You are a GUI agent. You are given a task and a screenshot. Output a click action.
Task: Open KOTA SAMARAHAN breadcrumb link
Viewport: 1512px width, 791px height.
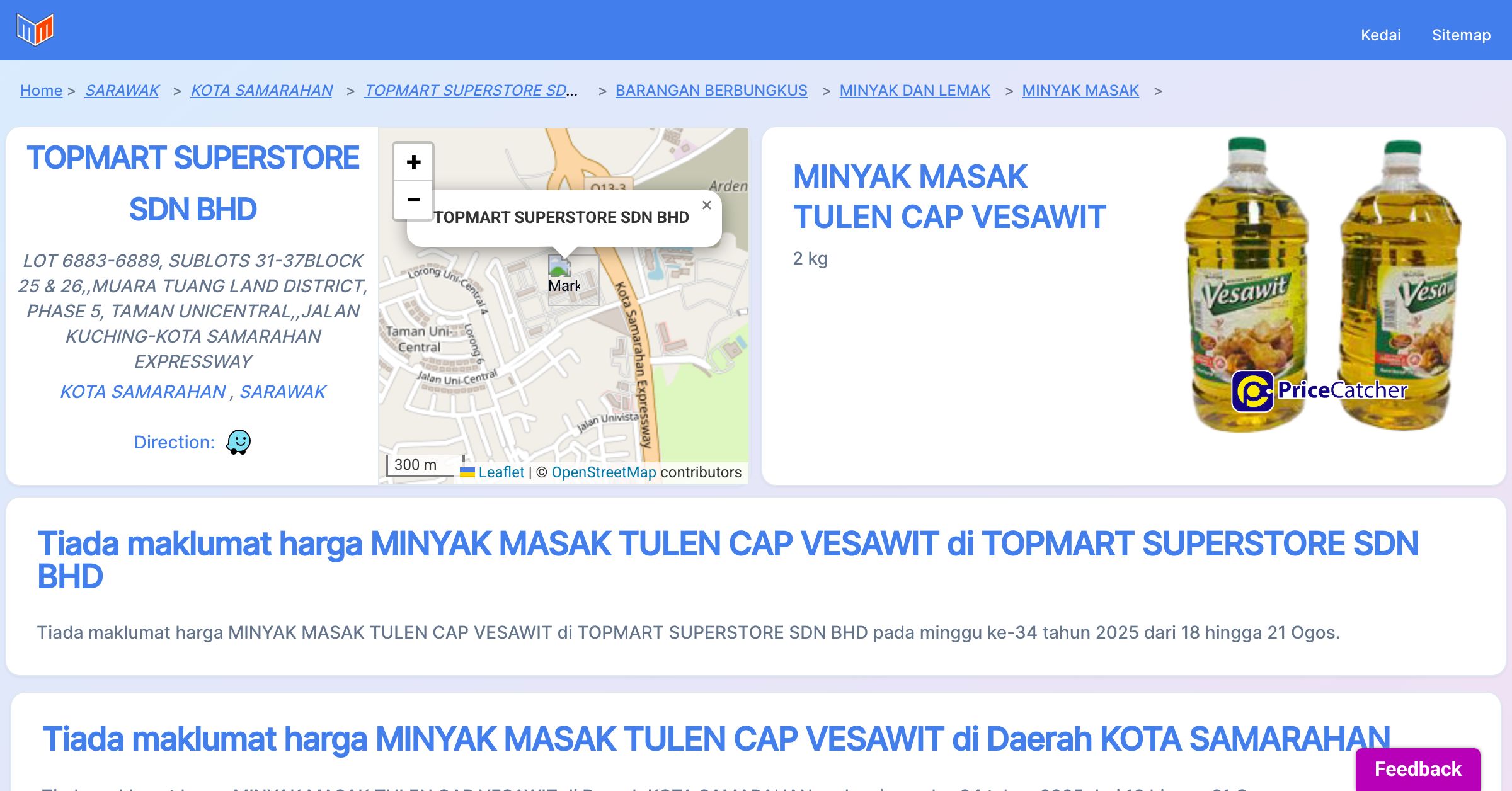(261, 91)
